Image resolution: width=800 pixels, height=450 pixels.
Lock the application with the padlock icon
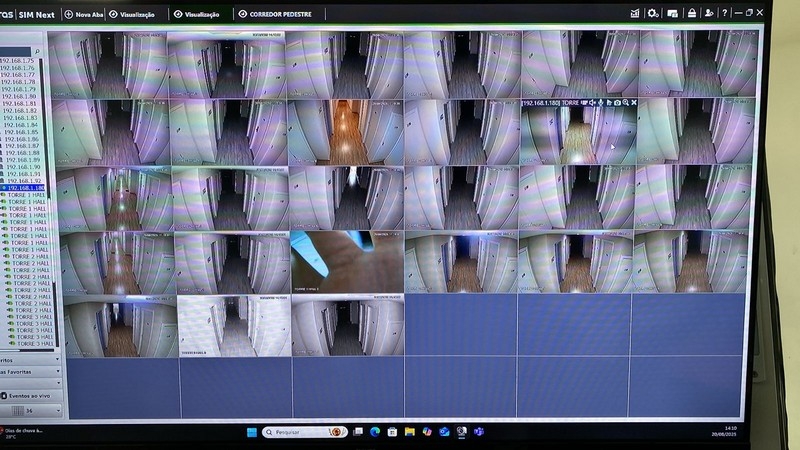(690, 13)
